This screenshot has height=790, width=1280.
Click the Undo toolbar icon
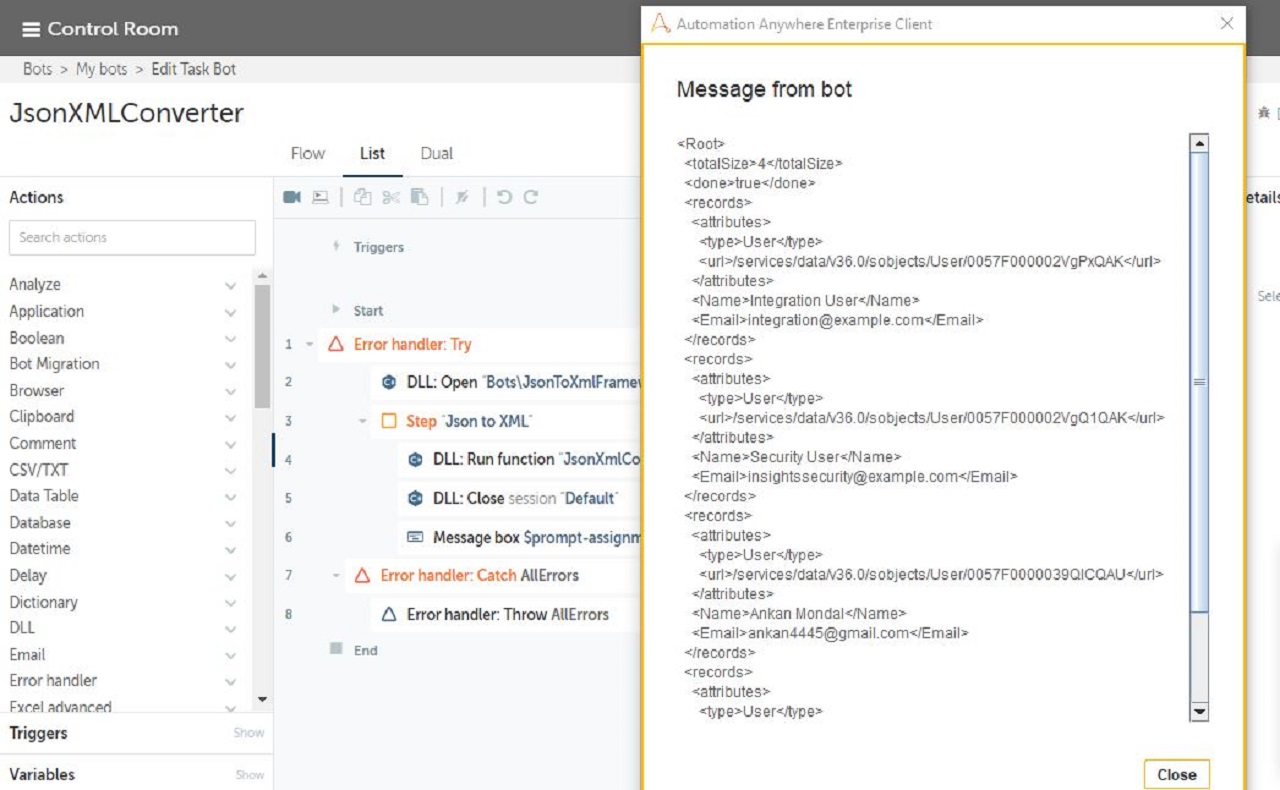[504, 197]
